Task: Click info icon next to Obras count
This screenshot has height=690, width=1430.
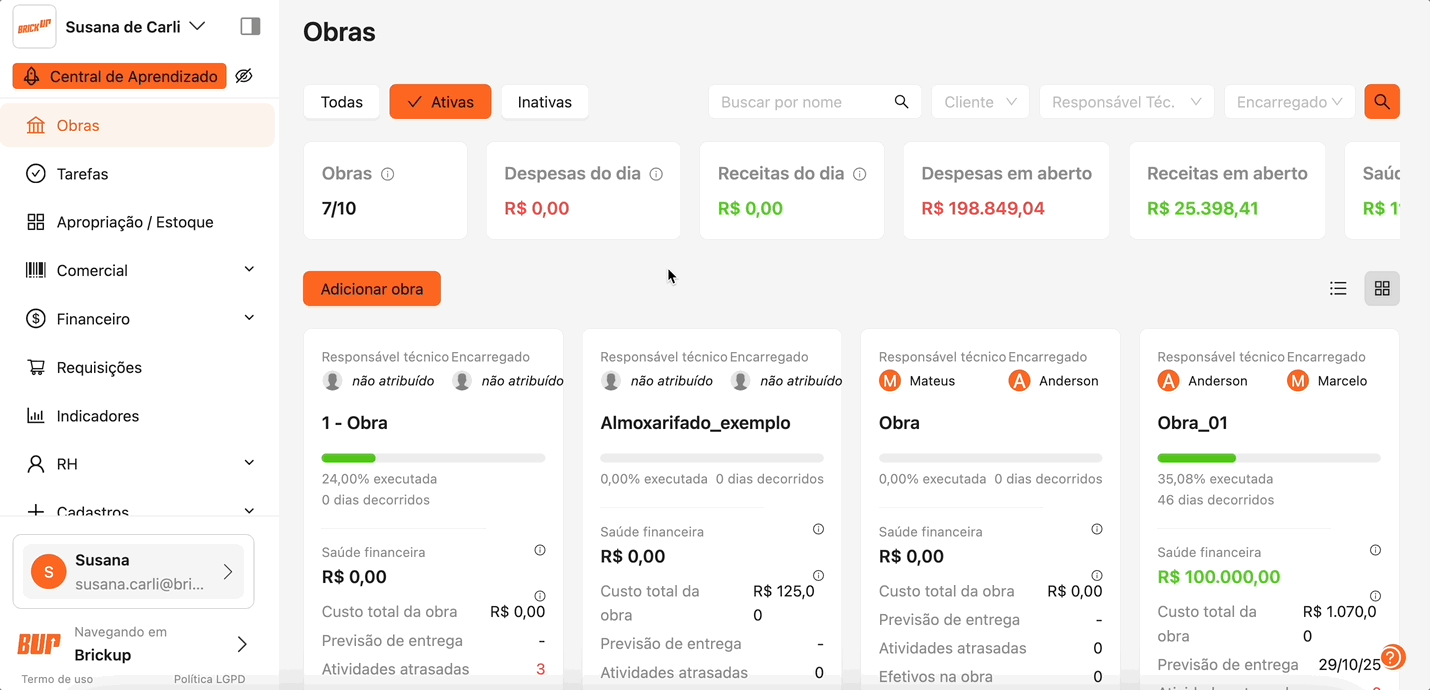Action: point(388,174)
